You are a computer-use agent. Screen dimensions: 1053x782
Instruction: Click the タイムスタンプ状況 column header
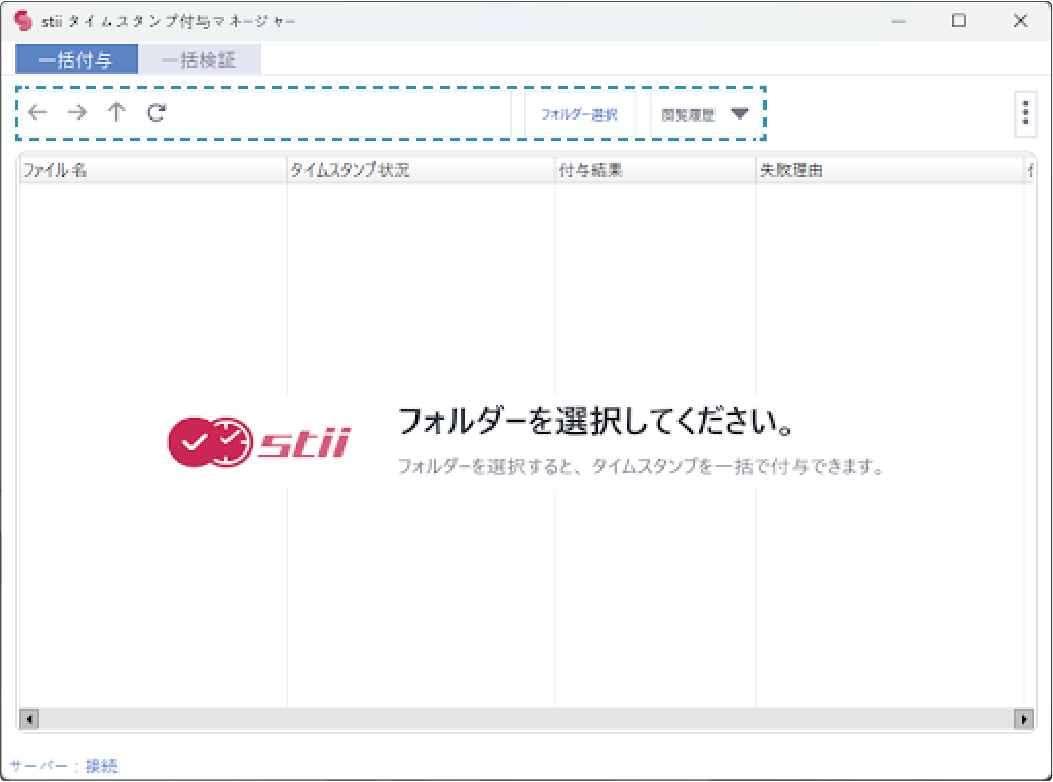click(x=420, y=171)
